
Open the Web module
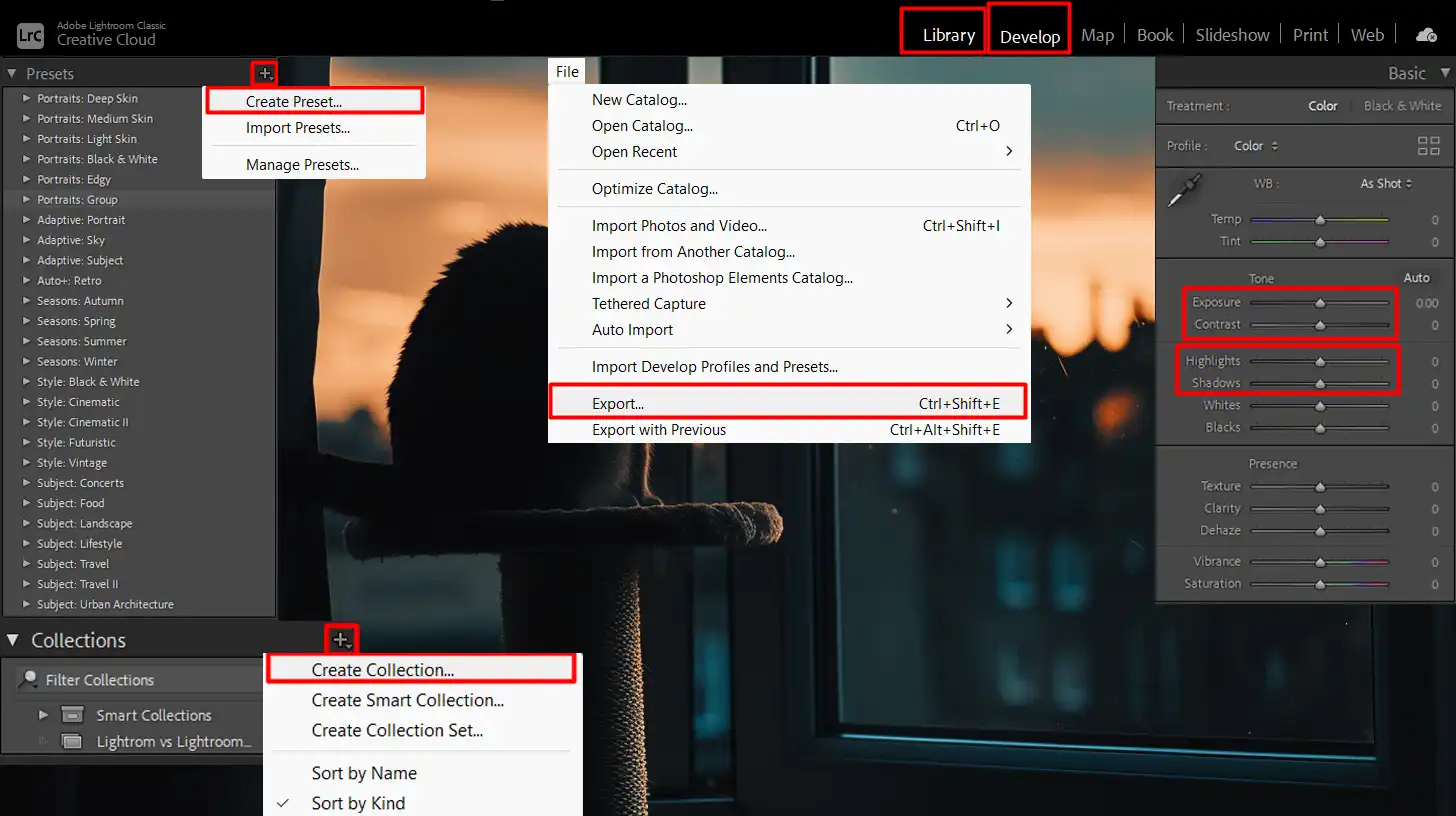[1367, 35]
